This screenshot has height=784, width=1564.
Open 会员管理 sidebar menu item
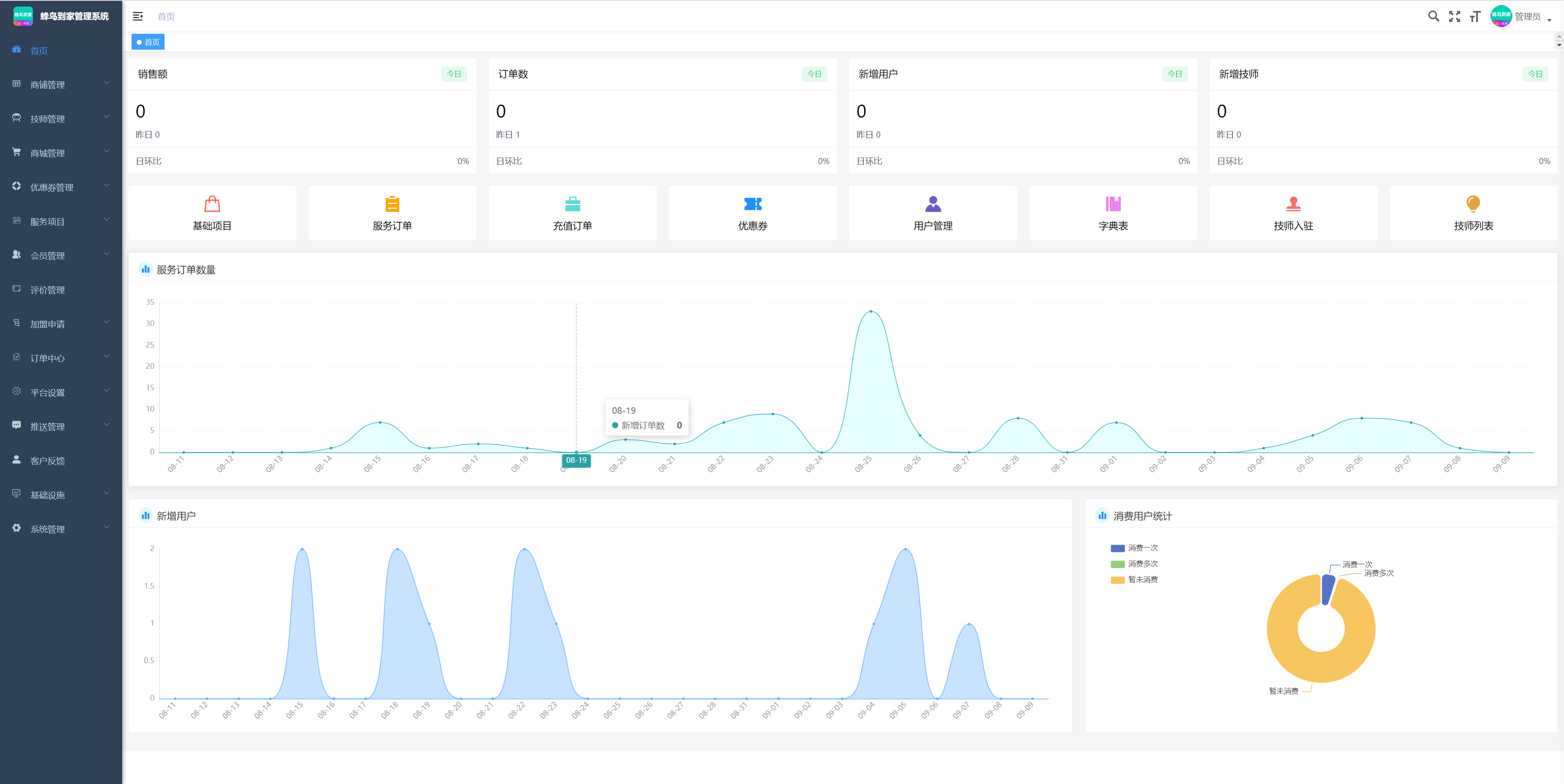(x=61, y=256)
